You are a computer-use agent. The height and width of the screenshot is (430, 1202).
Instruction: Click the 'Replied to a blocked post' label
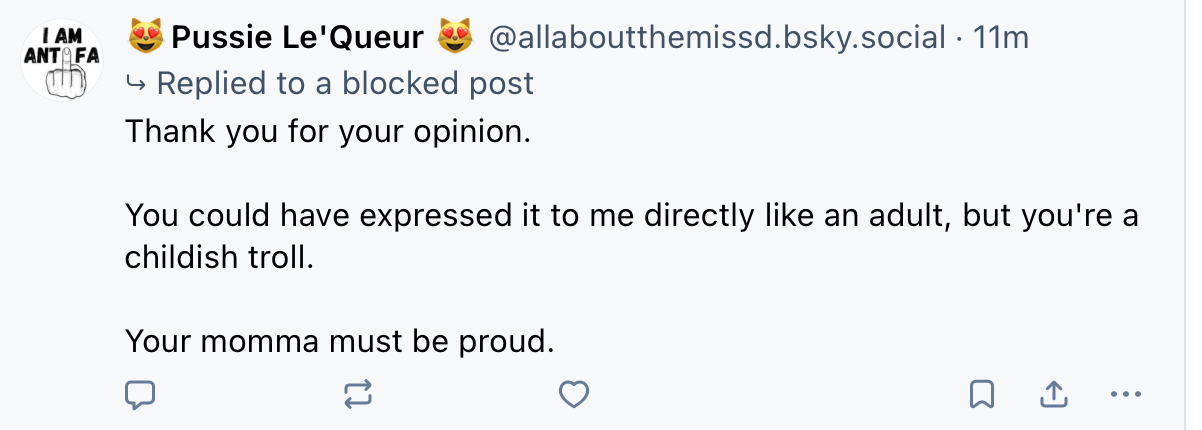(345, 83)
